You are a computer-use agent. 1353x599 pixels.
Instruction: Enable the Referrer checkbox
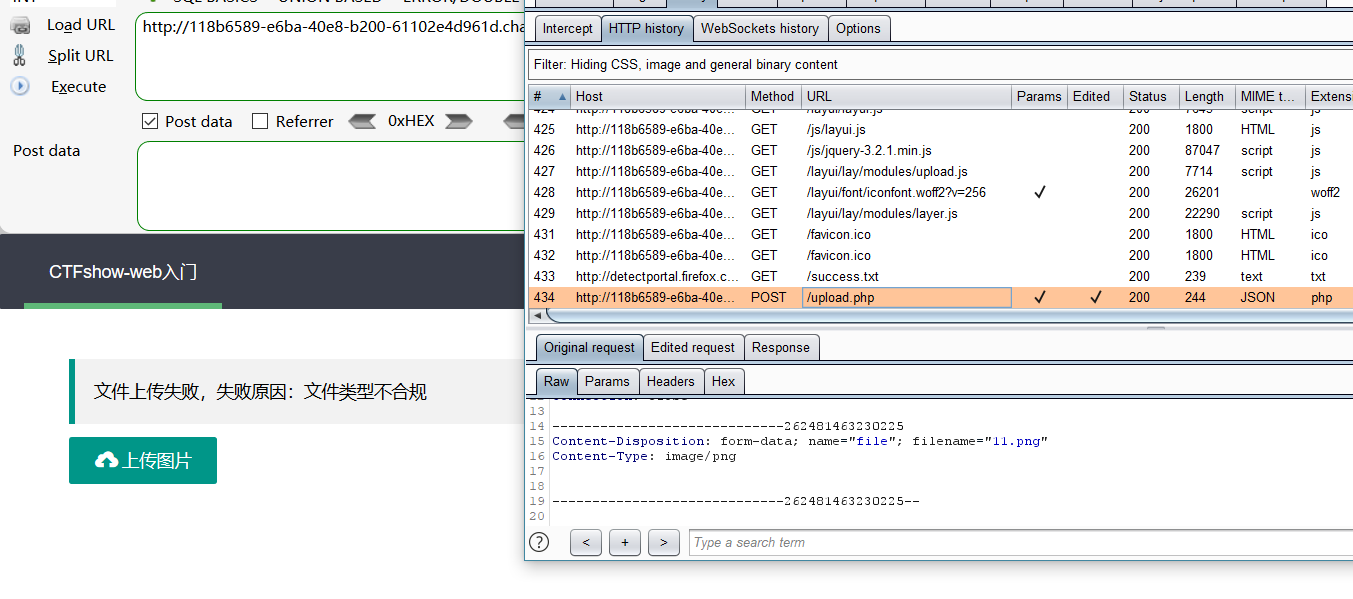coord(260,121)
